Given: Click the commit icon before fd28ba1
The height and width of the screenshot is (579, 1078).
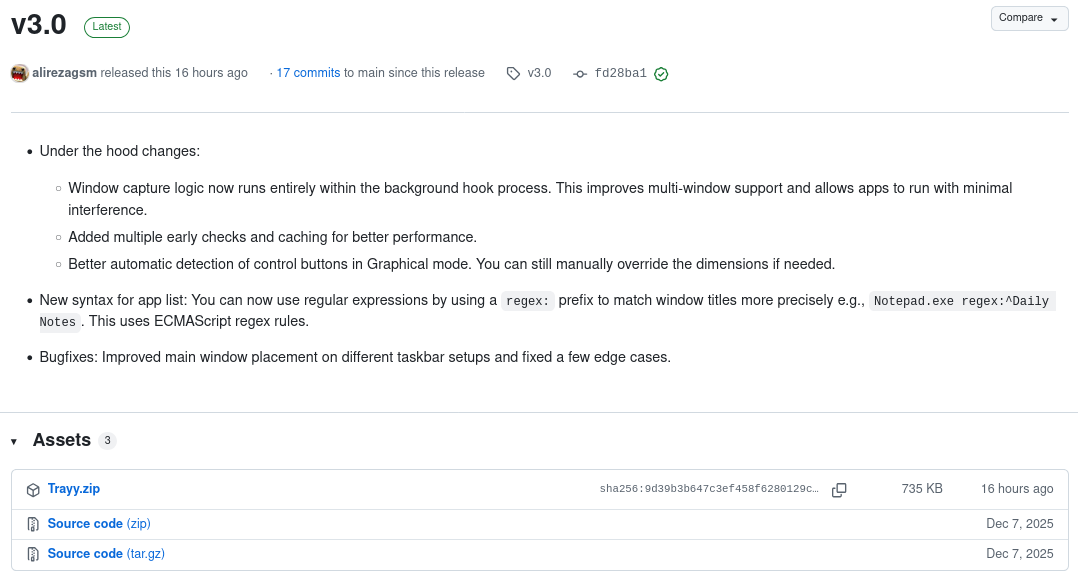Looking at the screenshot, I should pyautogui.click(x=580, y=74).
